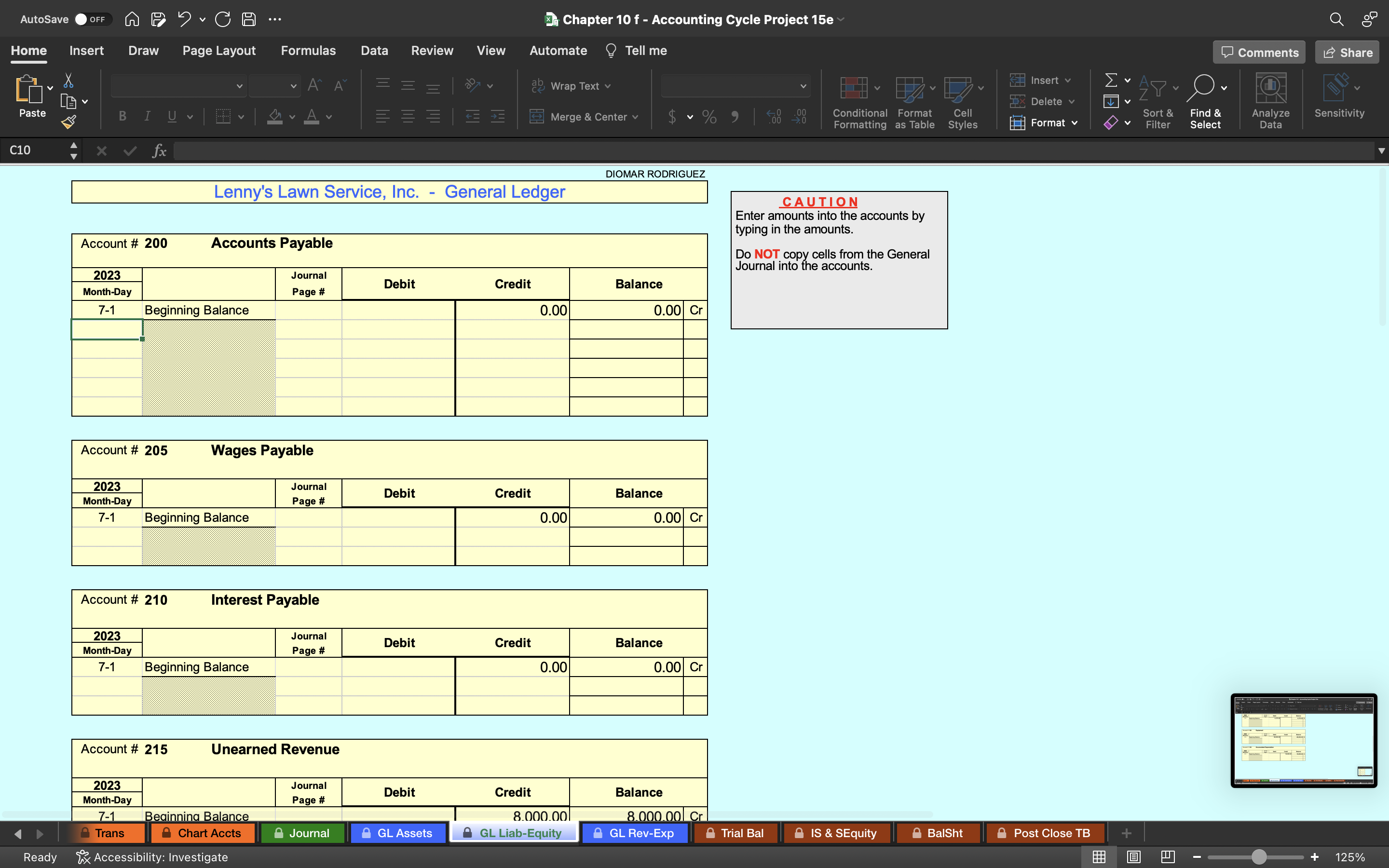Switch to the Journal sheet tab
The height and width of the screenshot is (868, 1389).
(x=302, y=833)
